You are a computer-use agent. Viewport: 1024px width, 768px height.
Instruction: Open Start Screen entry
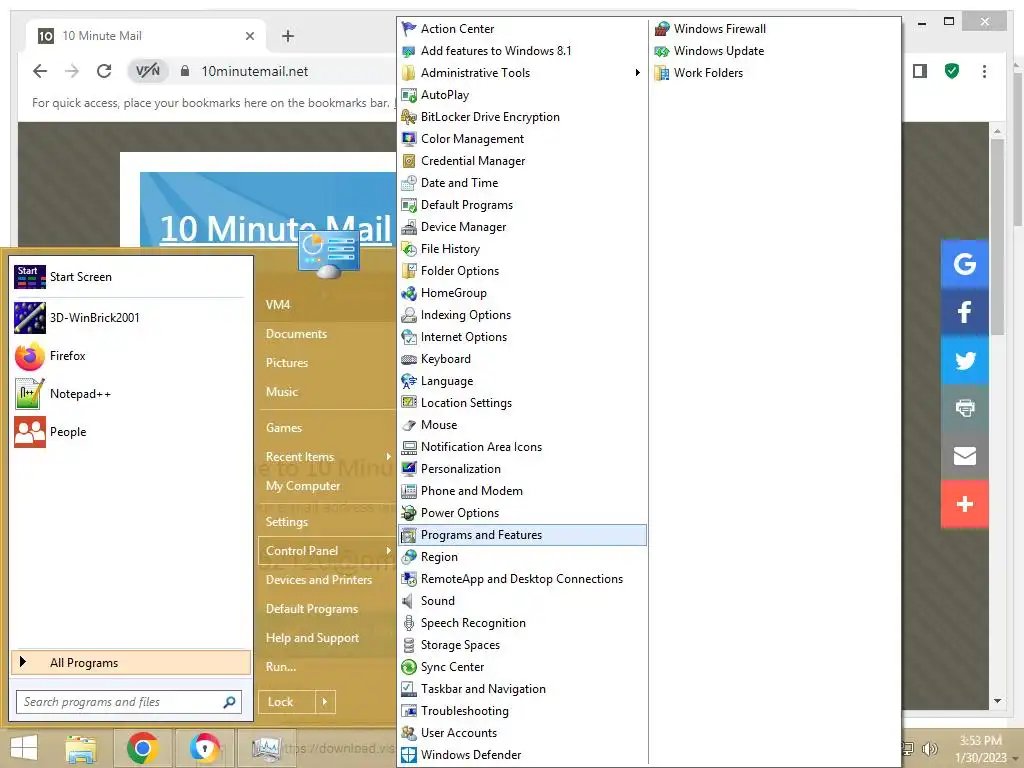[x=131, y=277]
